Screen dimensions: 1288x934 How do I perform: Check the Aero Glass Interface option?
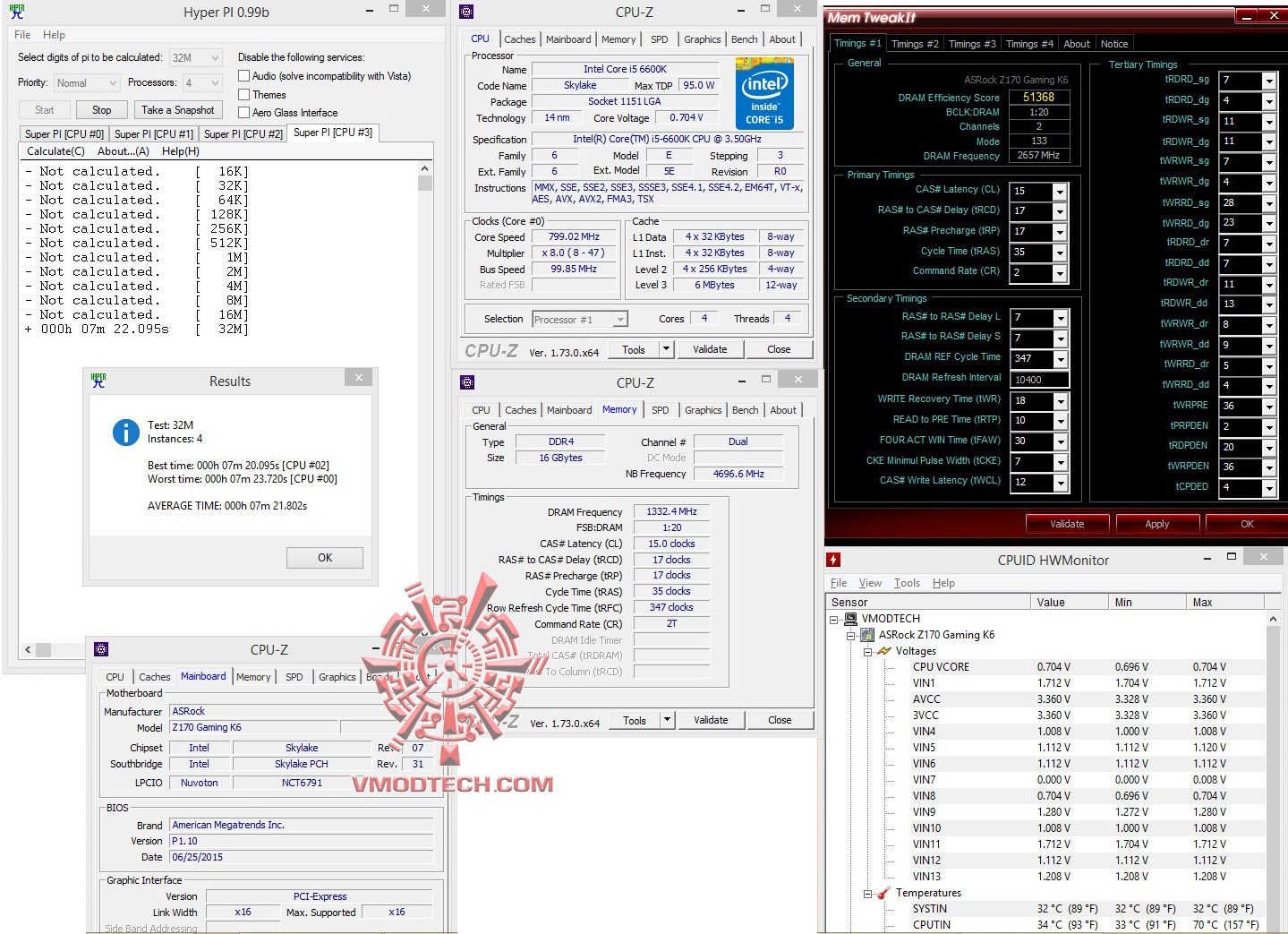point(243,112)
